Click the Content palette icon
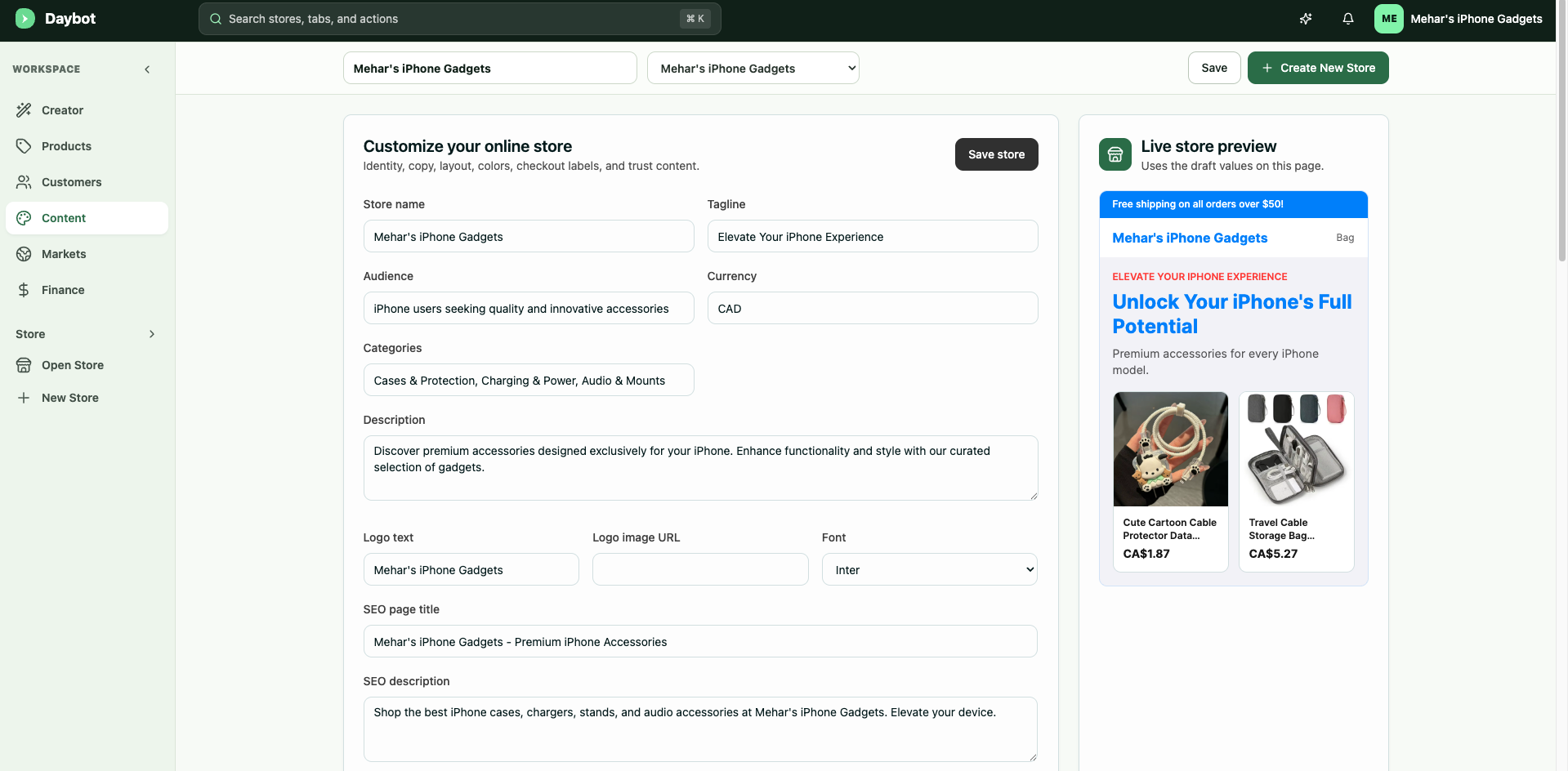The height and width of the screenshot is (771, 1568). pyautogui.click(x=24, y=218)
